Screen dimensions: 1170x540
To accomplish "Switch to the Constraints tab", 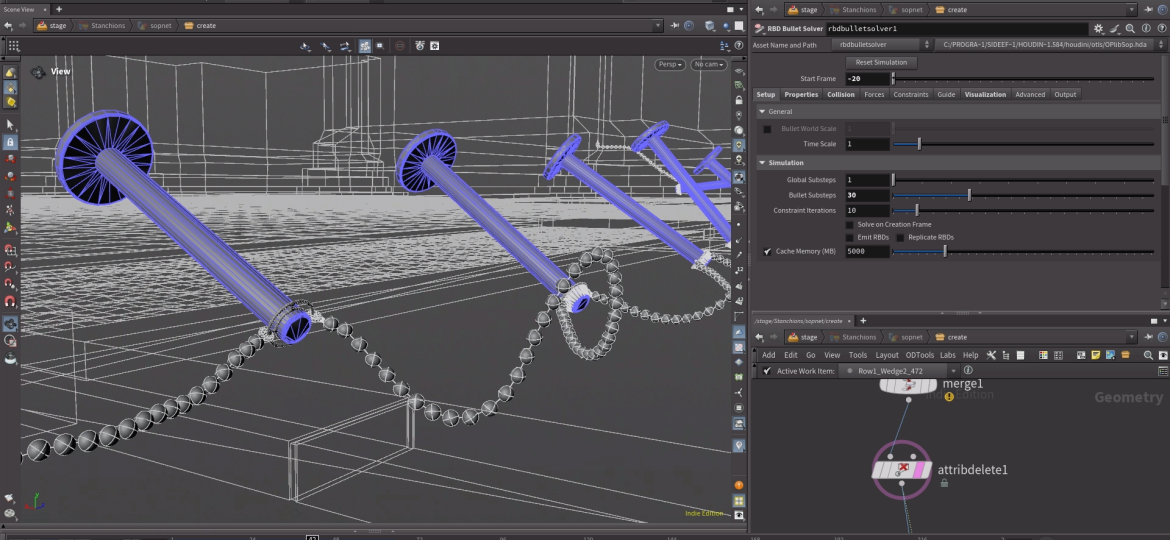I will pos(910,95).
